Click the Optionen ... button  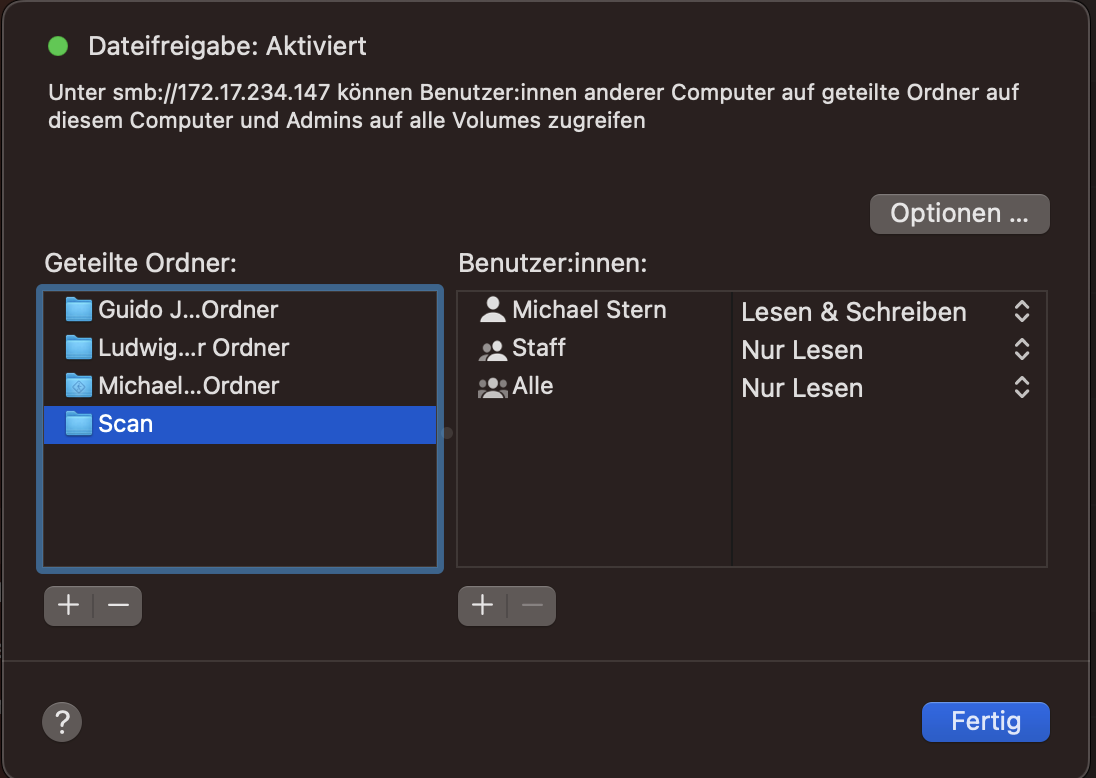coord(959,214)
